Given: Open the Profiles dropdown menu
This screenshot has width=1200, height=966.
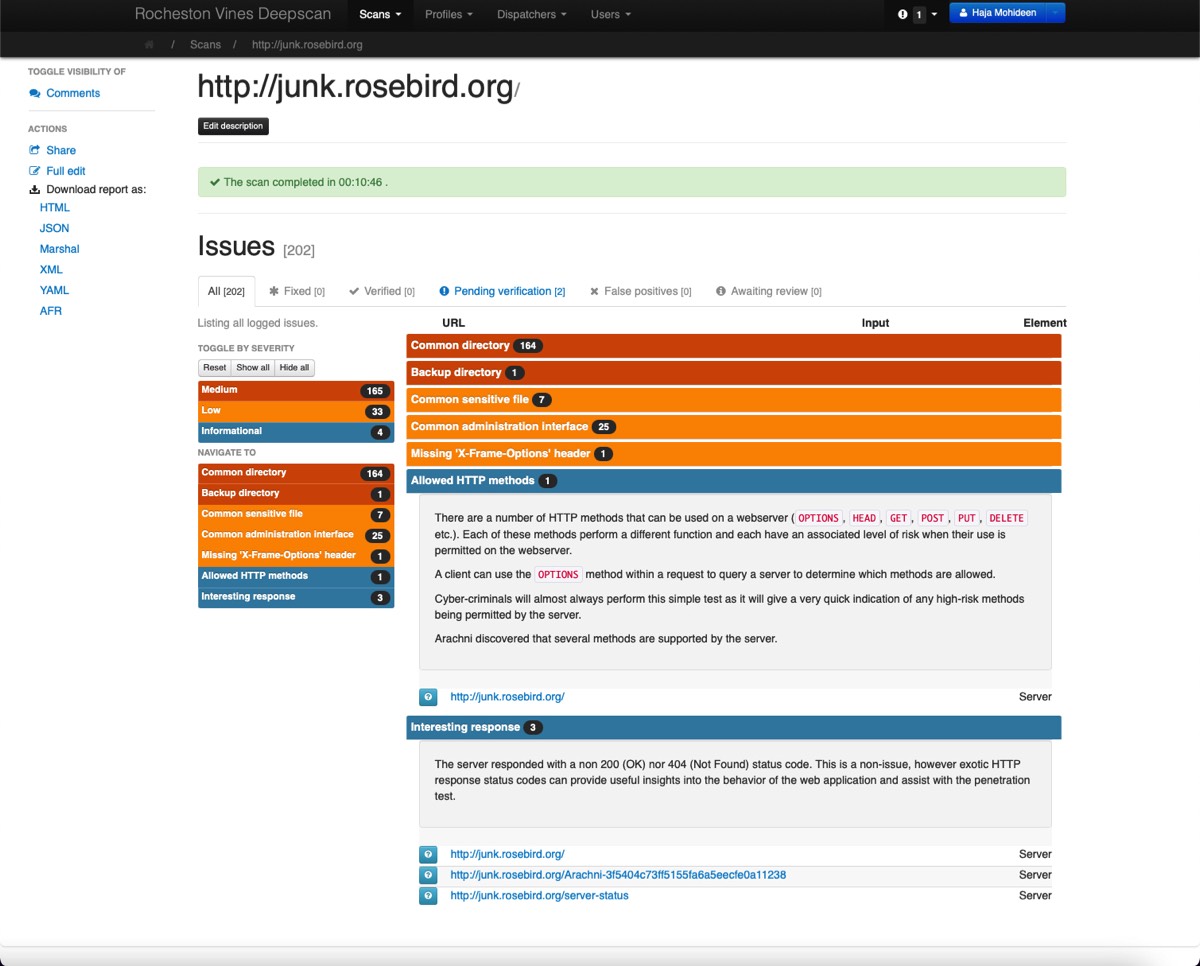Looking at the screenshot, I should (448, 15).
